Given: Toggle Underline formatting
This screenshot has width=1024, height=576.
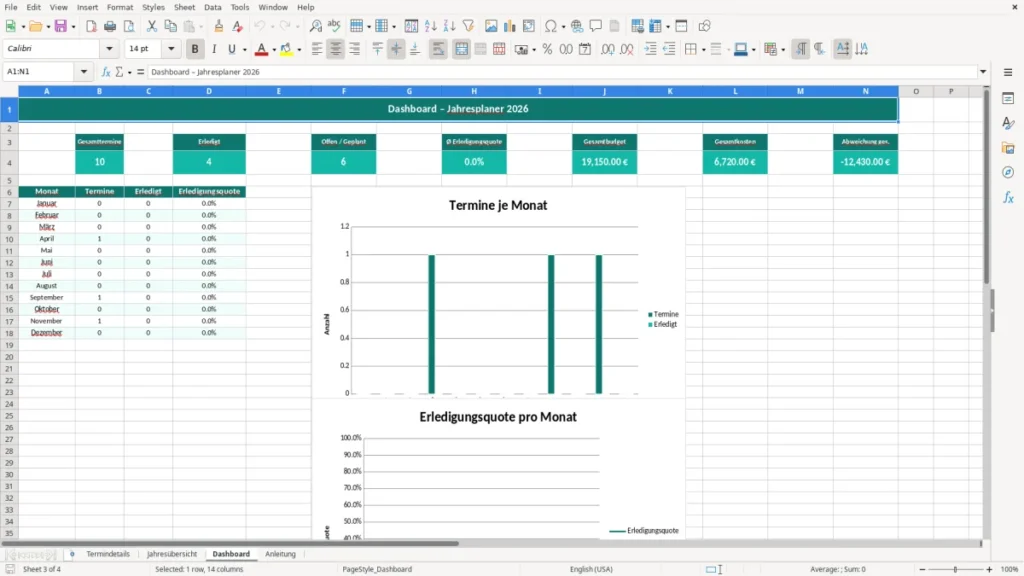Looking at the screenshot, I should pyautogui.click(x=232, y=49).
